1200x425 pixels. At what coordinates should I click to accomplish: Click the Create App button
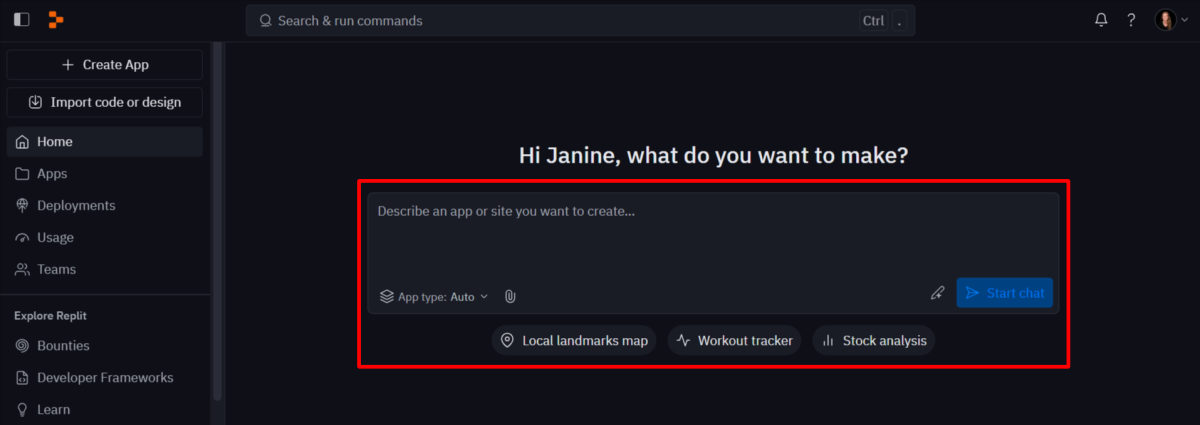(x=105, y=65)
